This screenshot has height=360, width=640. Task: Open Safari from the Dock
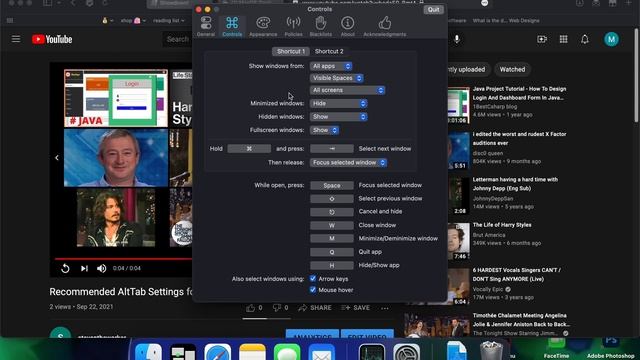(x=218, y=352)
